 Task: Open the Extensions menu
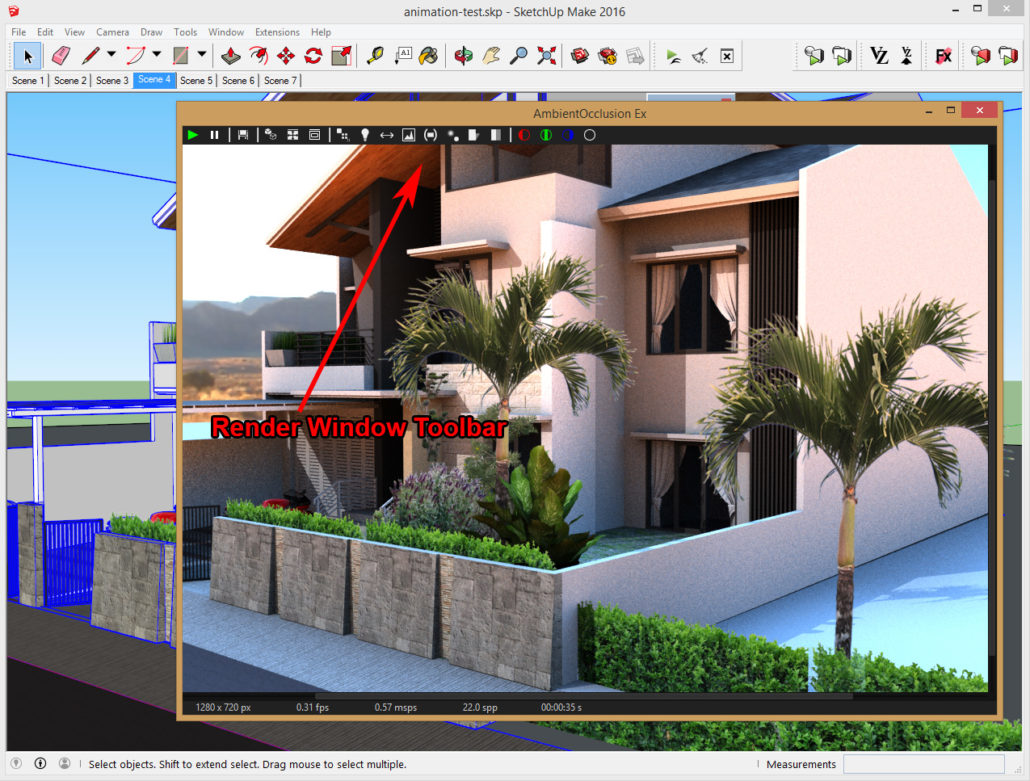[277, 32]
